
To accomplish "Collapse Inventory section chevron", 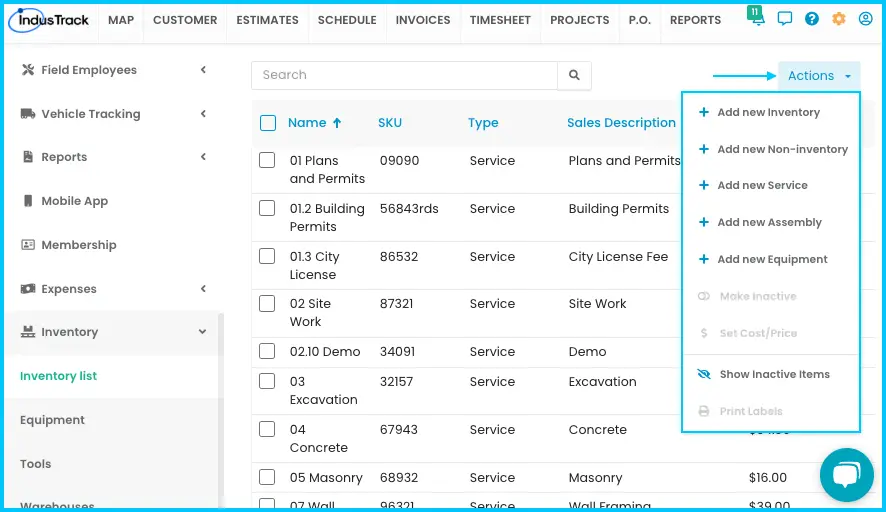I will [x=202, y=332].
